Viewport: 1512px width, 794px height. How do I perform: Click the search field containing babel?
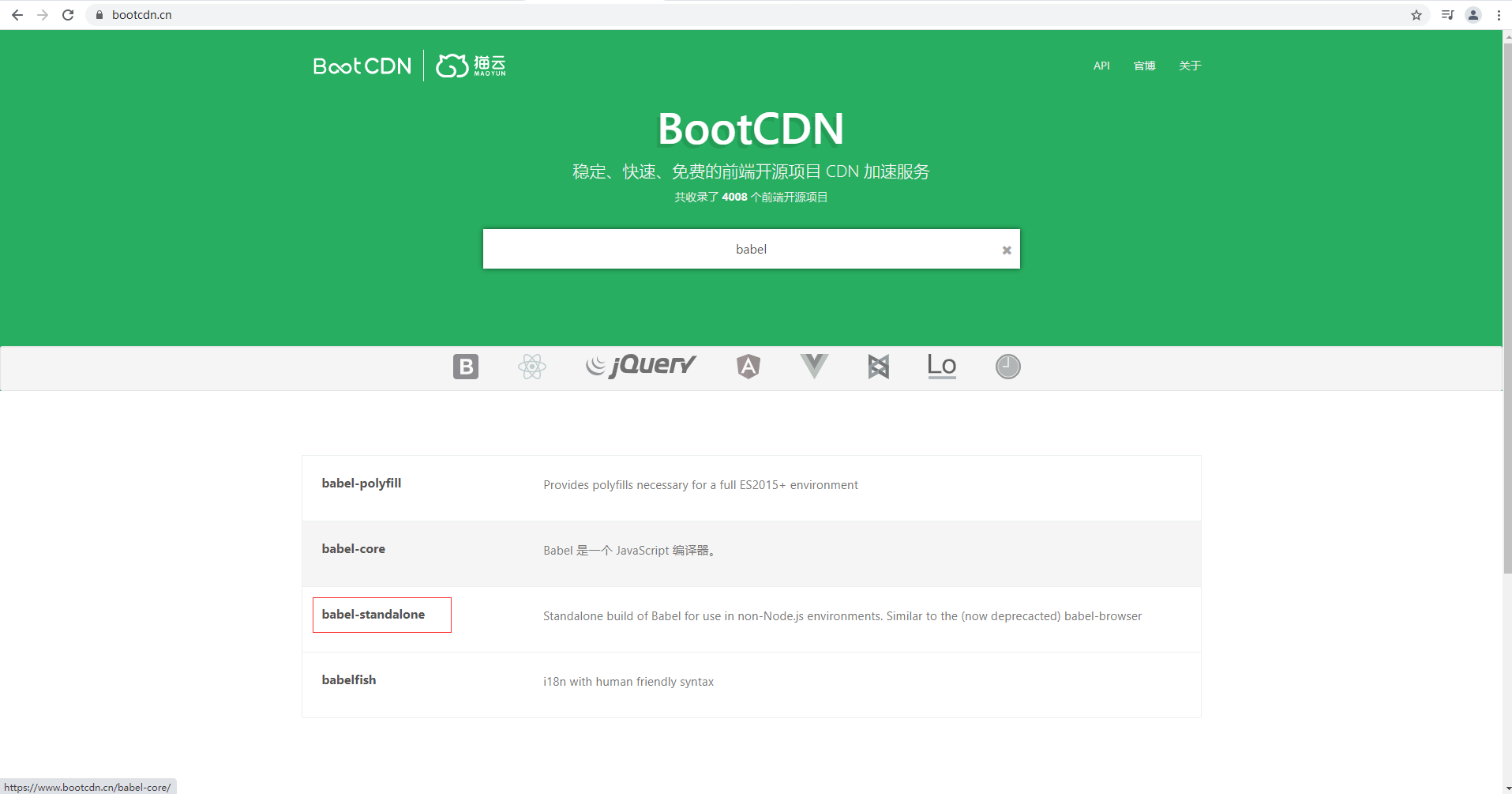point(751,249)
